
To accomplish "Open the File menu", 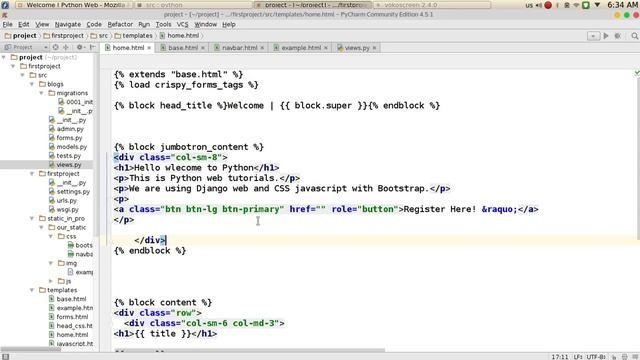I will click(x=7, y=24).
